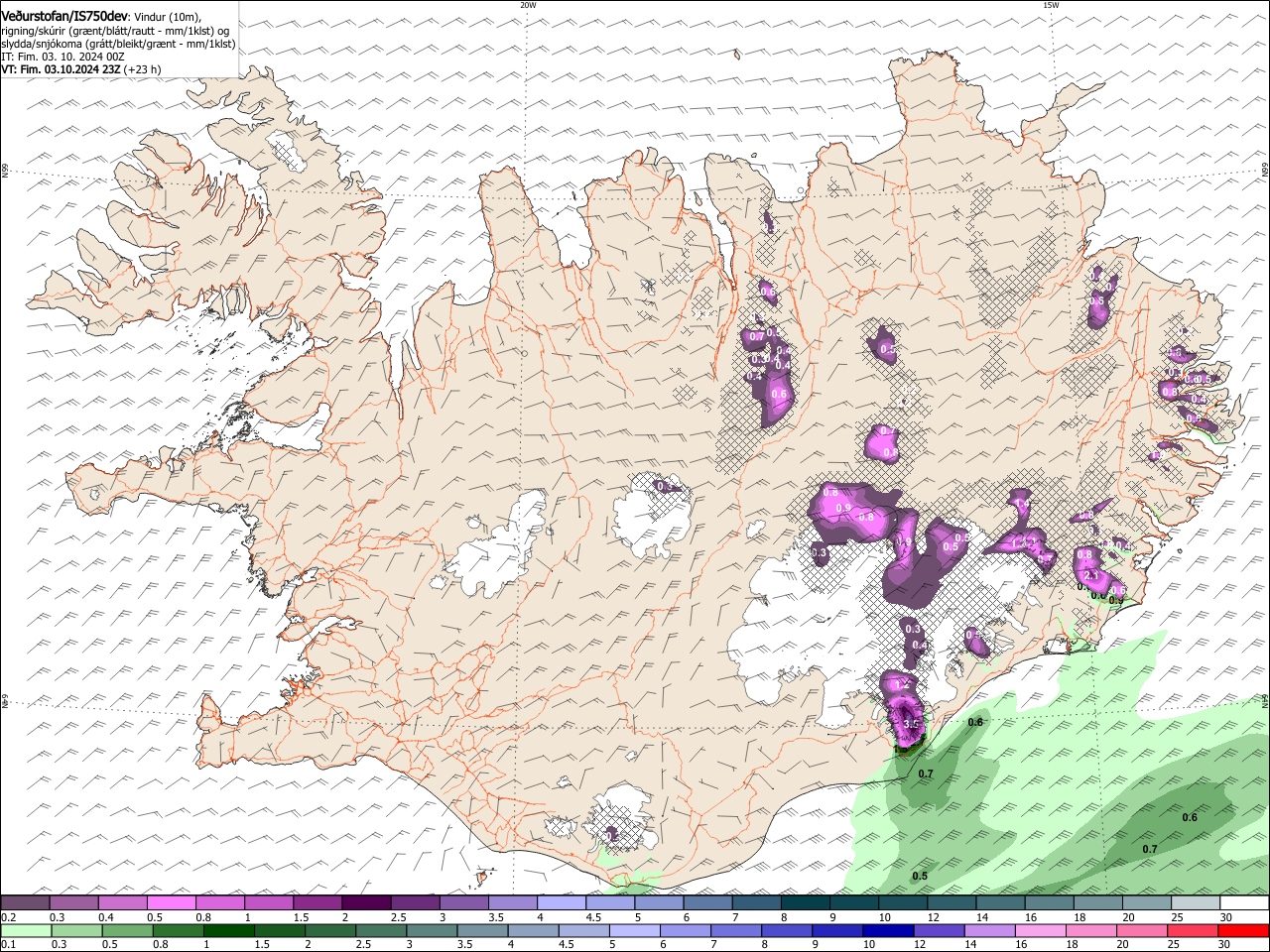
Task: Pick the 1.5 dark magenta swatch in upper legend row
Action: tap(318, 902)
